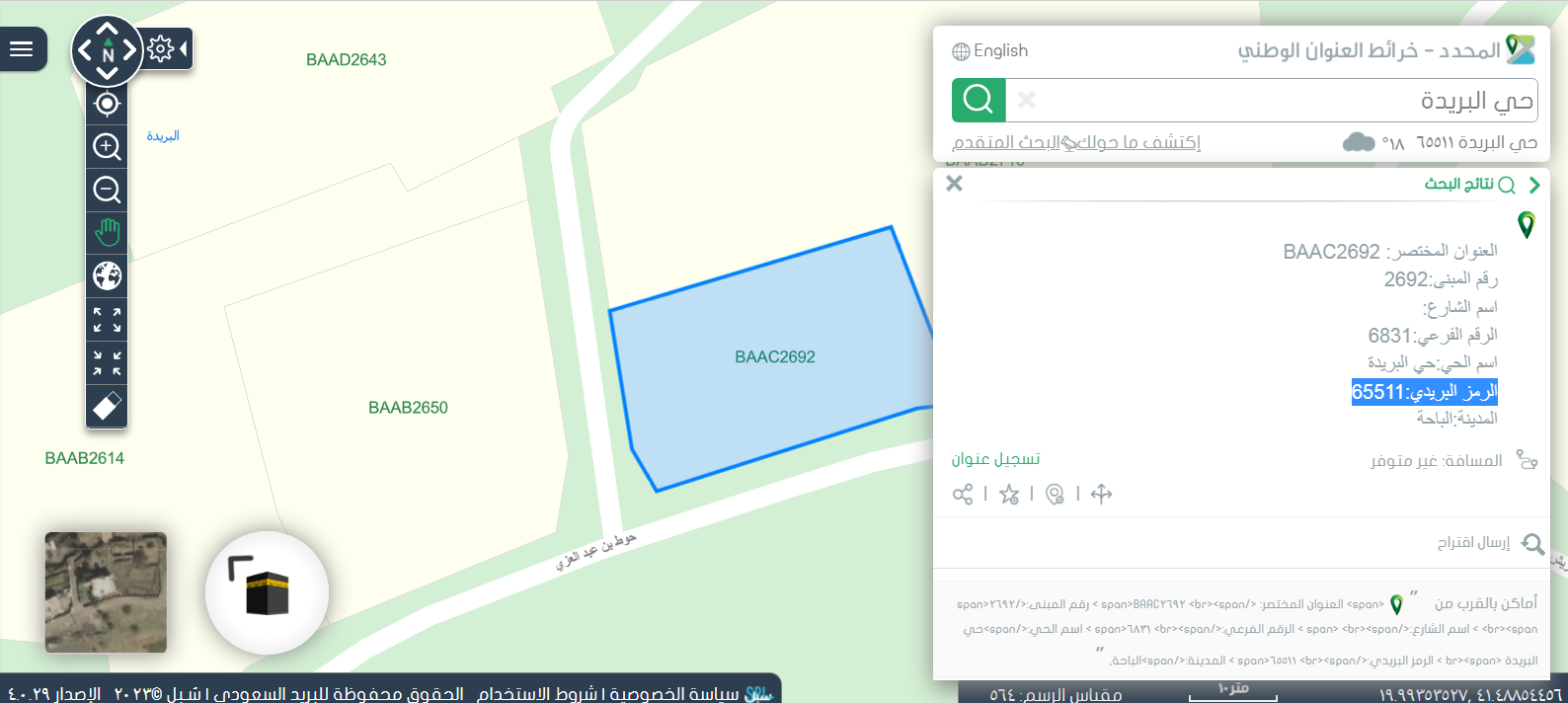
Task: Clear search text with X icon
Action: tap(1027, 100)
